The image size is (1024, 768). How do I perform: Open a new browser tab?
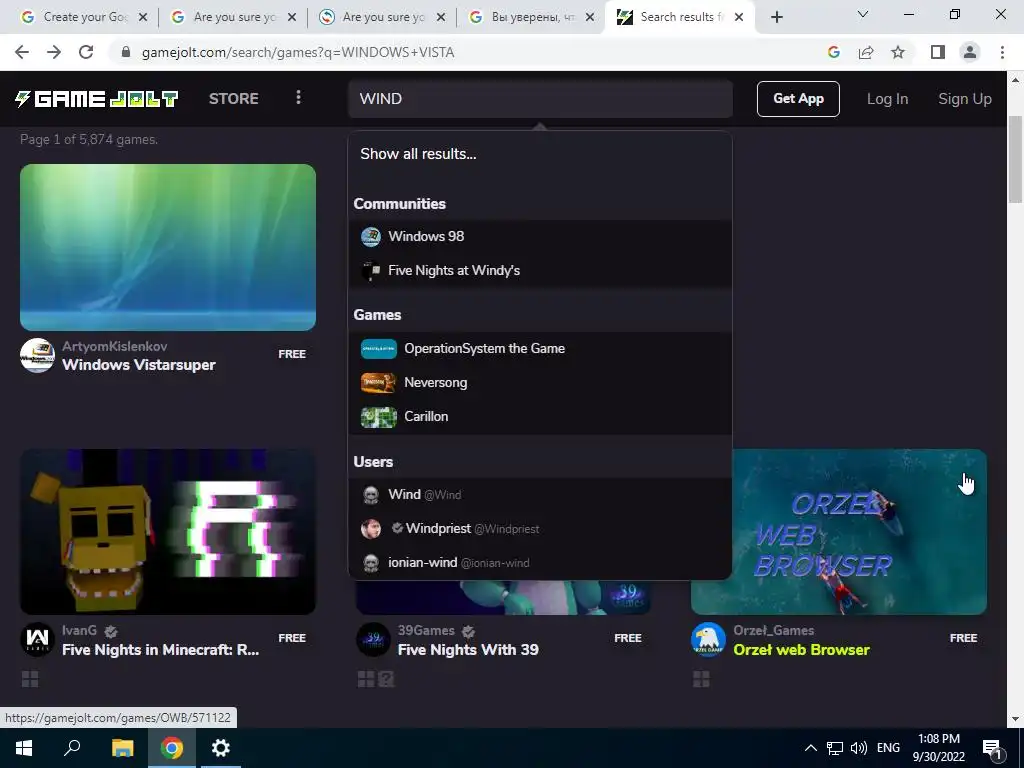776,17
